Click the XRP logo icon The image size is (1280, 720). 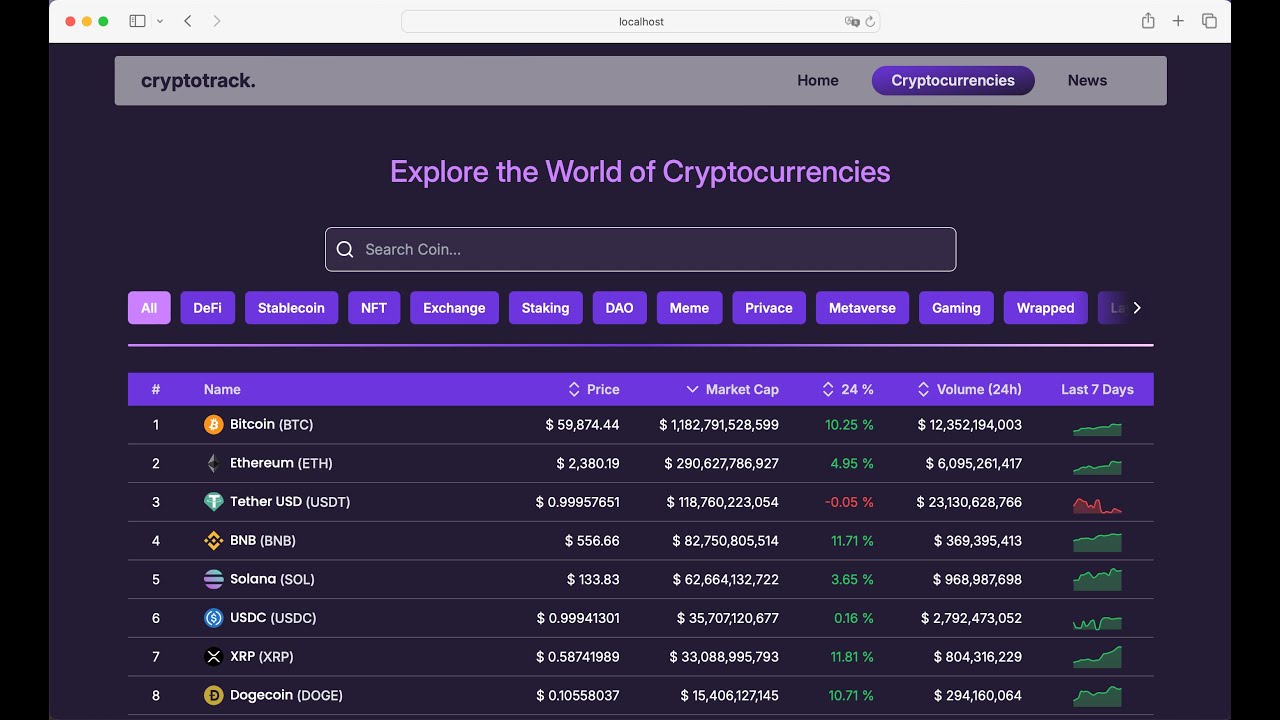click(213, 657)
